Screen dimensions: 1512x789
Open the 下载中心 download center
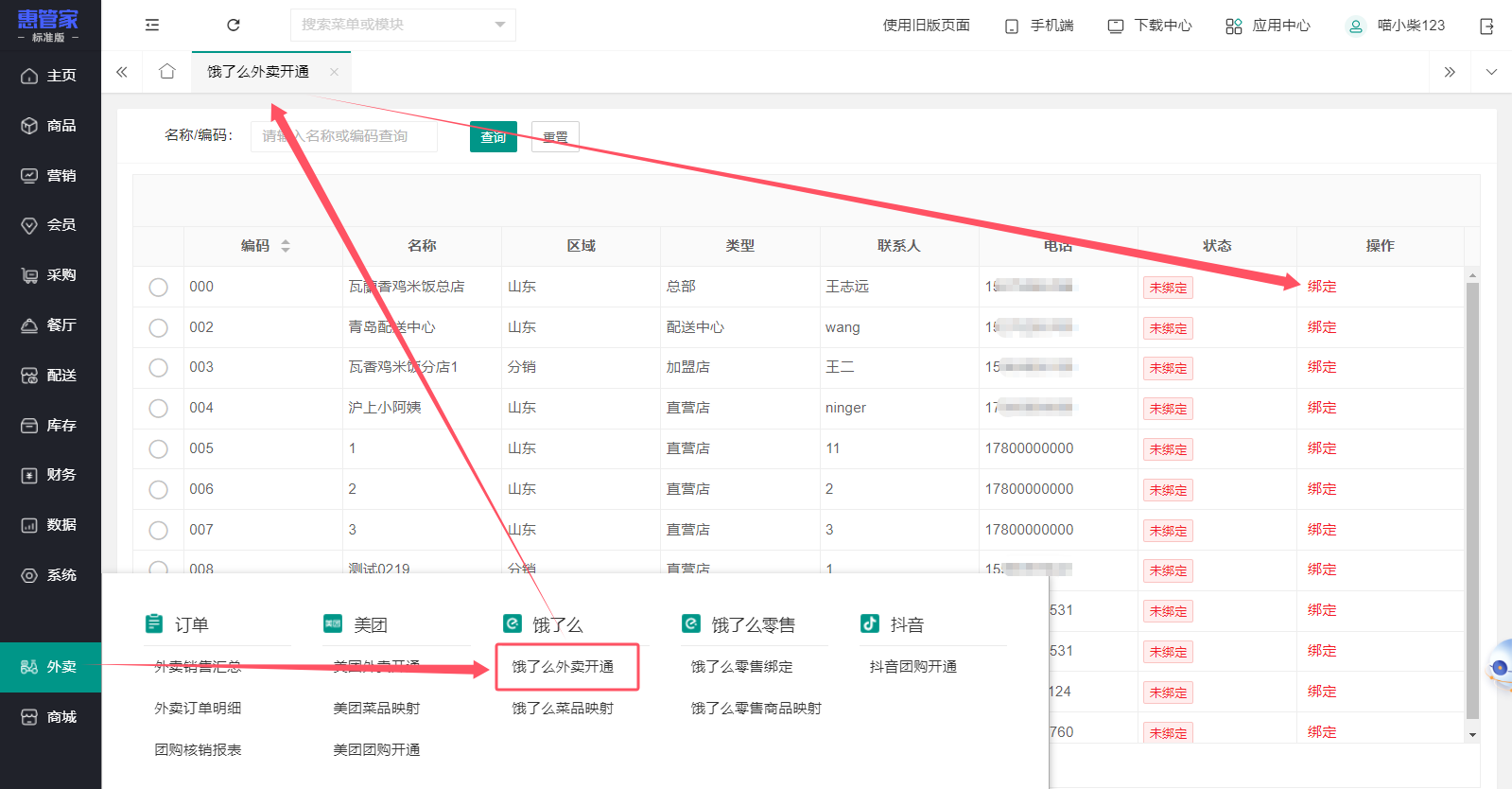point(1150,26)
